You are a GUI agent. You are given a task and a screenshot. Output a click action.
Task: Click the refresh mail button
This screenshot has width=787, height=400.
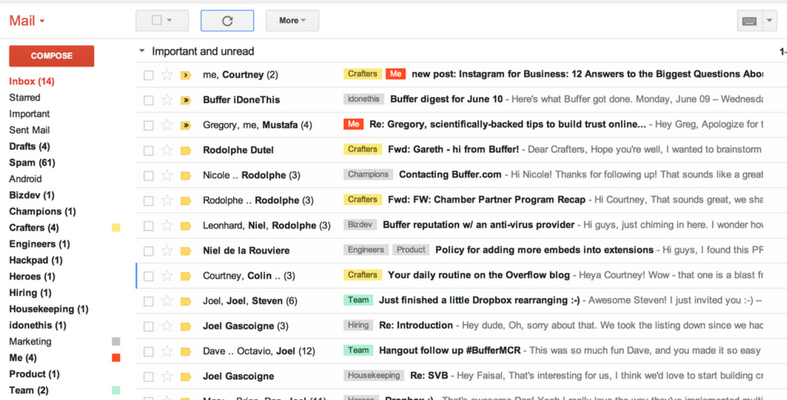pyautogui.click(x=227, y=21)
